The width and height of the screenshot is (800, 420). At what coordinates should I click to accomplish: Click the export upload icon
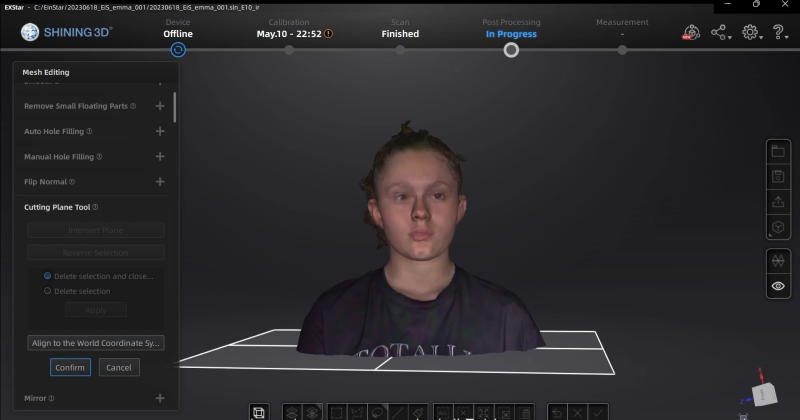778,202
